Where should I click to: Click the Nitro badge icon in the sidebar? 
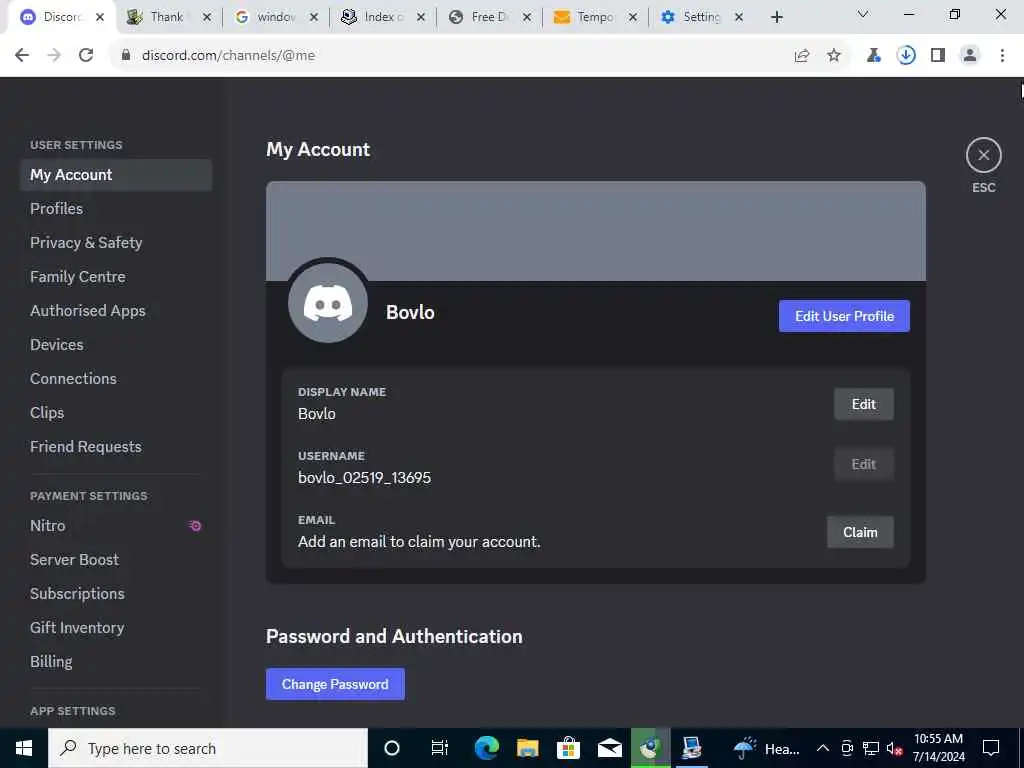coord(195,526)
